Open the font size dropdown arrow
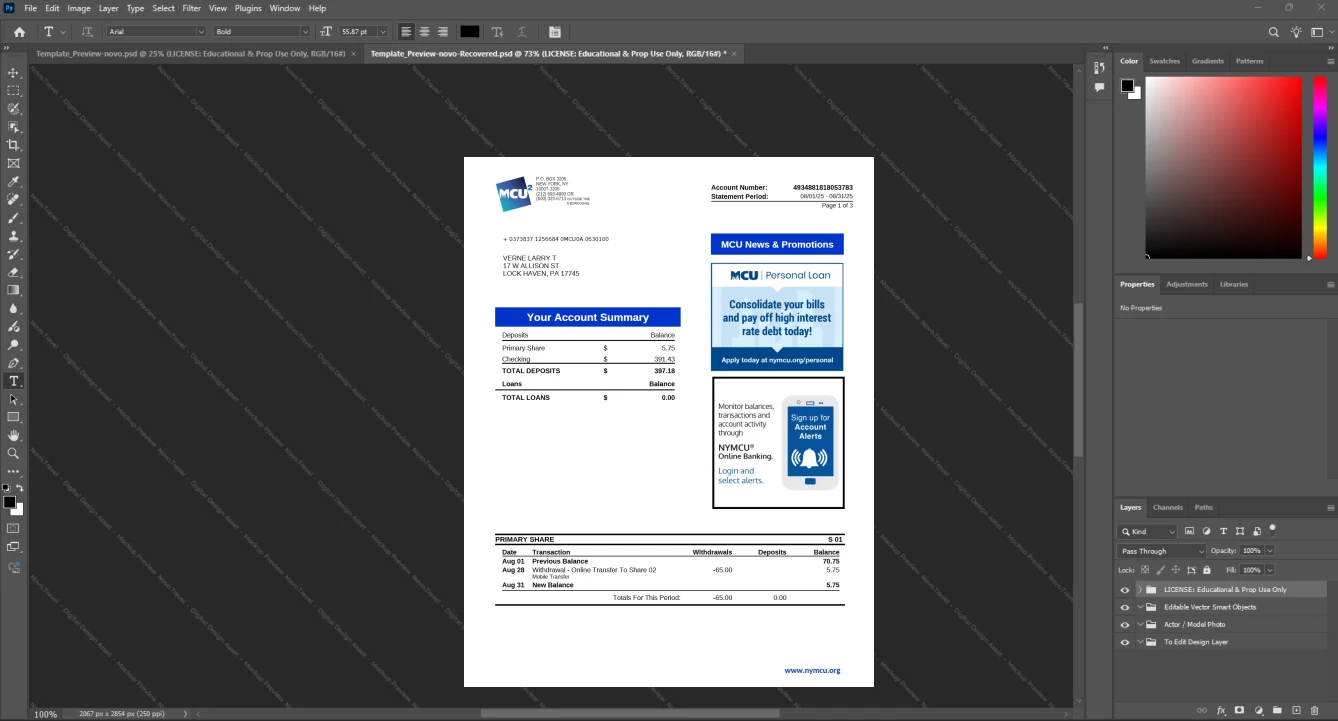1338x721 pixels. [x=383, y=32]
